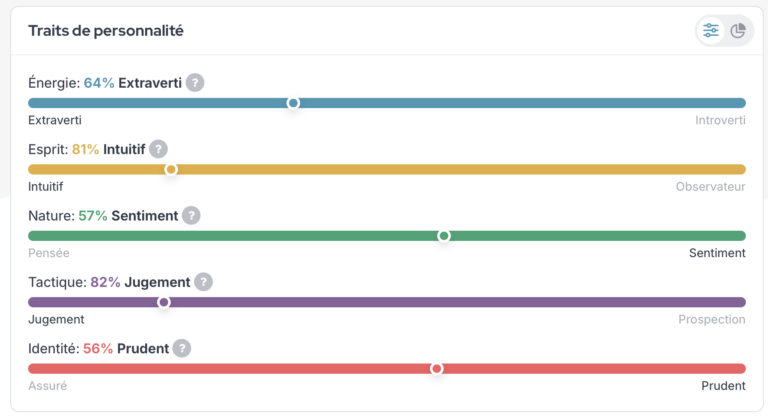Switch to the pie chart view icon
The width and height of the screenshot is (768, 418).
coord(738,31)
